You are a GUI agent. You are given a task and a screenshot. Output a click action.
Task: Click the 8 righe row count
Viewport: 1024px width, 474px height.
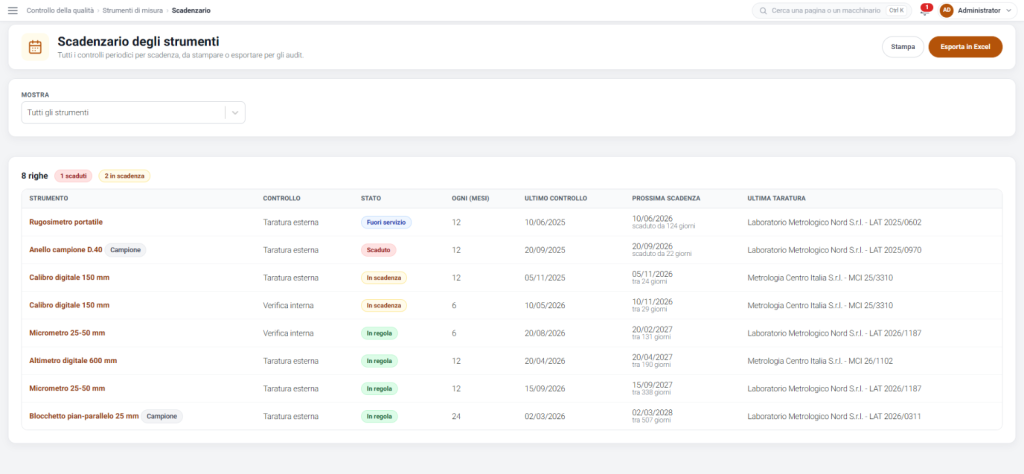[x=35, y=176]
